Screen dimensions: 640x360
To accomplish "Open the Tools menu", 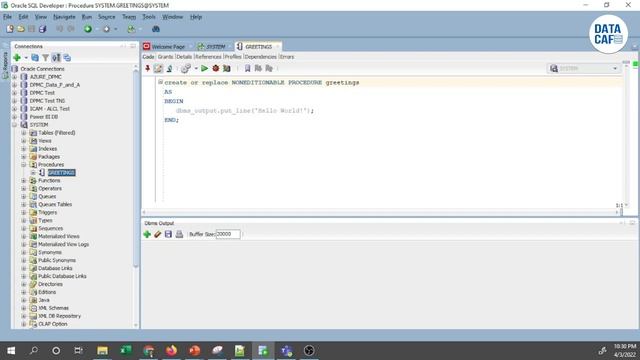I will tap(149, 17).
